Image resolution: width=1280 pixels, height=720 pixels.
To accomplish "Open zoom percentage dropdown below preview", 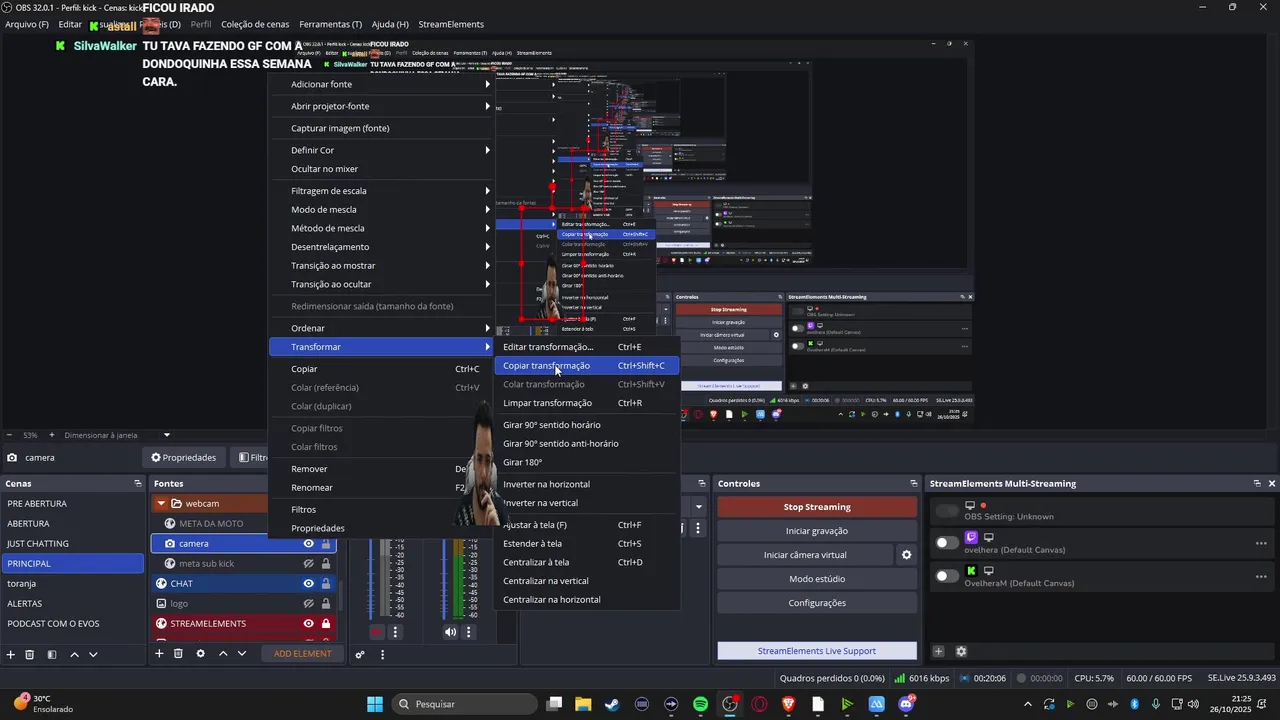I will tap(166, 435).
